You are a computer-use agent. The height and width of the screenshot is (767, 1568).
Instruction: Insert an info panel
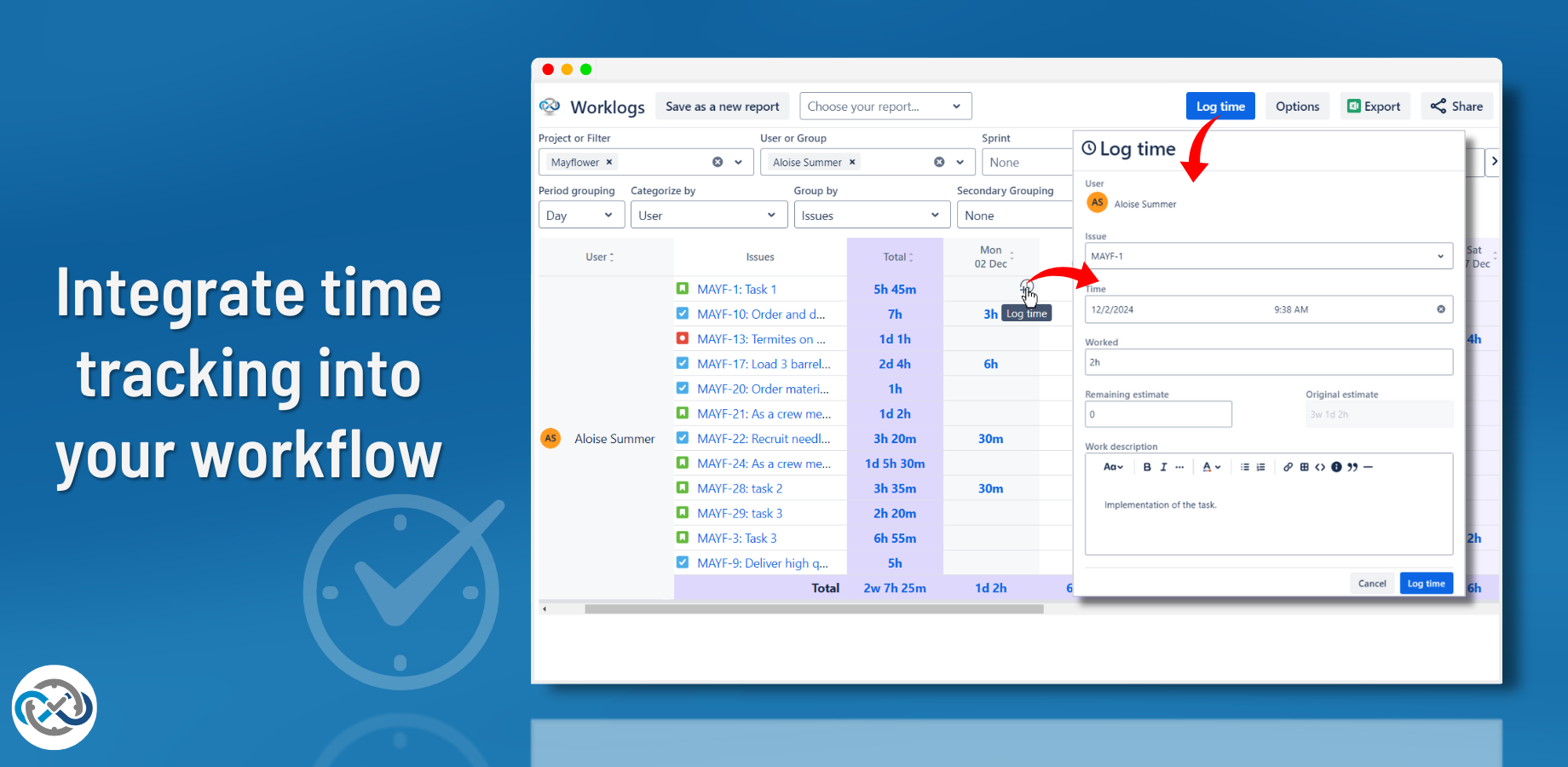[x=1336, y=467]
